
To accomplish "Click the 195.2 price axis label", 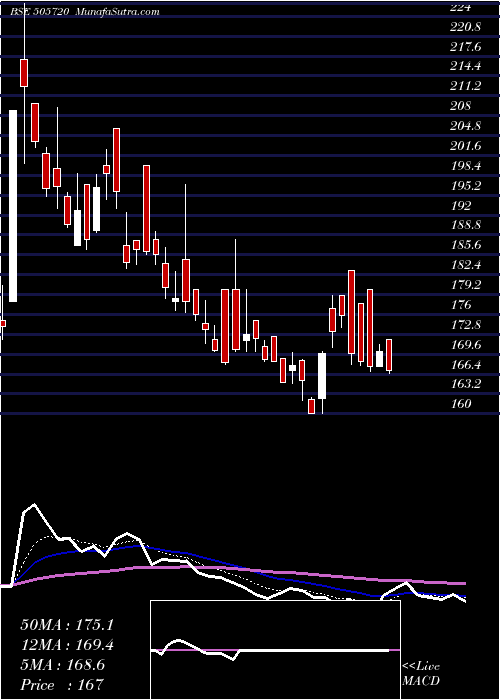I will click(465, 185).
